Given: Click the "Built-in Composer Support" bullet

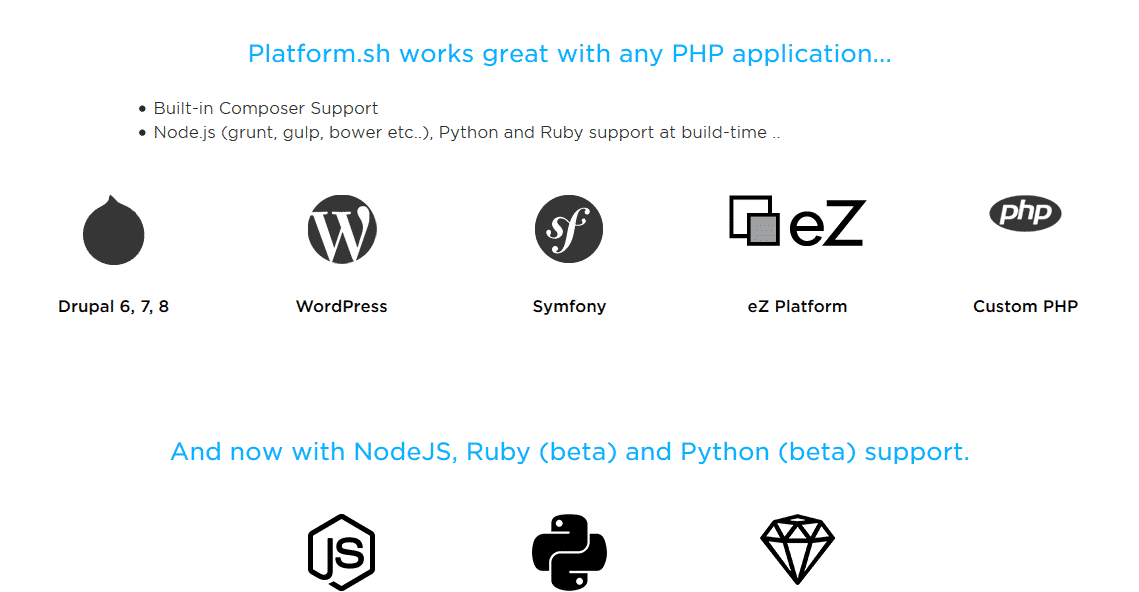Looking at the screenshot, I should click(x=265, y=108).
